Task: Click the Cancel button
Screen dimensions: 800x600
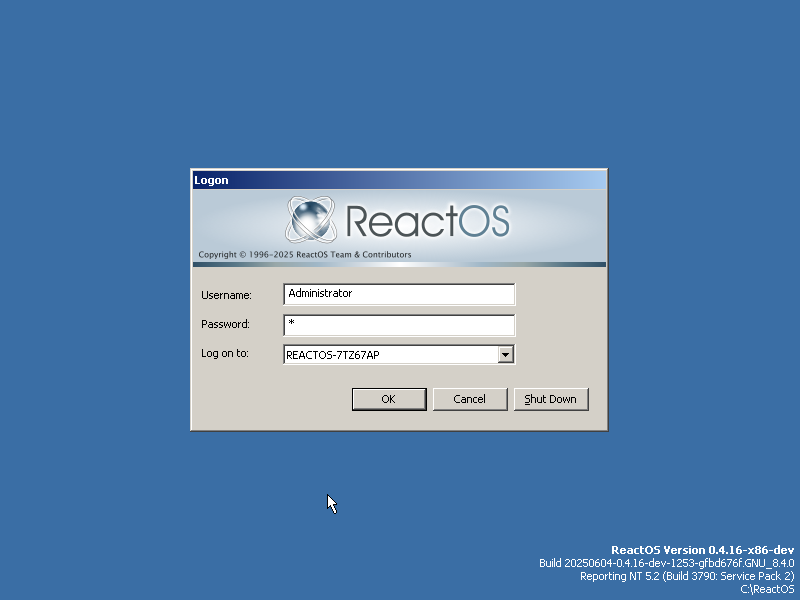Action: coord(470,399)
